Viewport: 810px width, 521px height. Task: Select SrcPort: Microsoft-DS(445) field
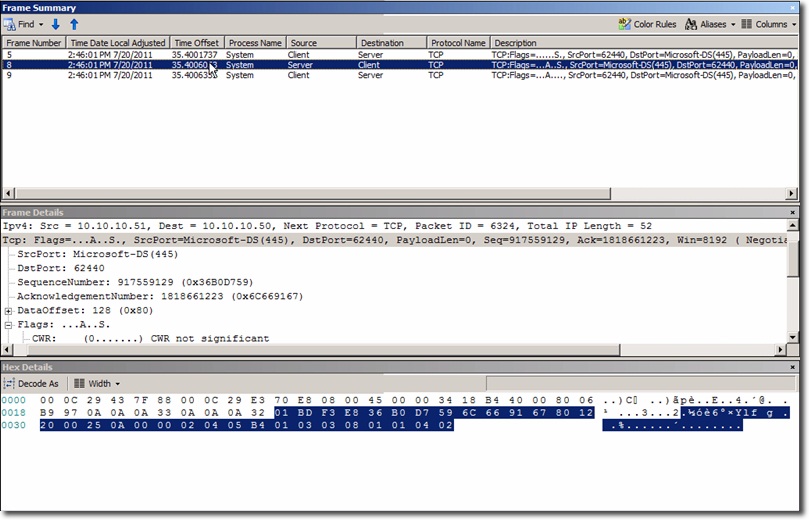[98, 254]
